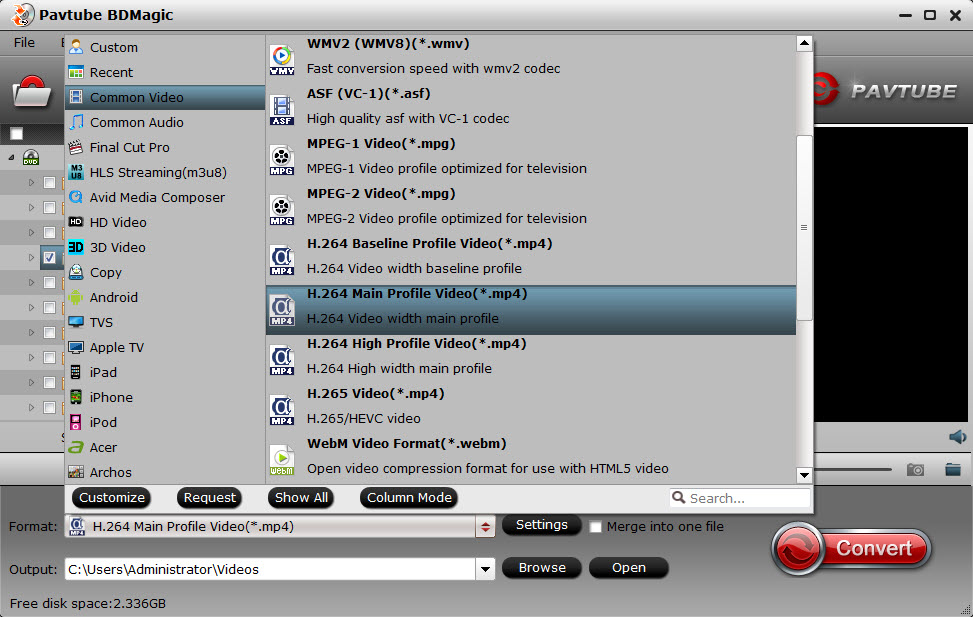Click the Open output folder button

pos(629,568)
